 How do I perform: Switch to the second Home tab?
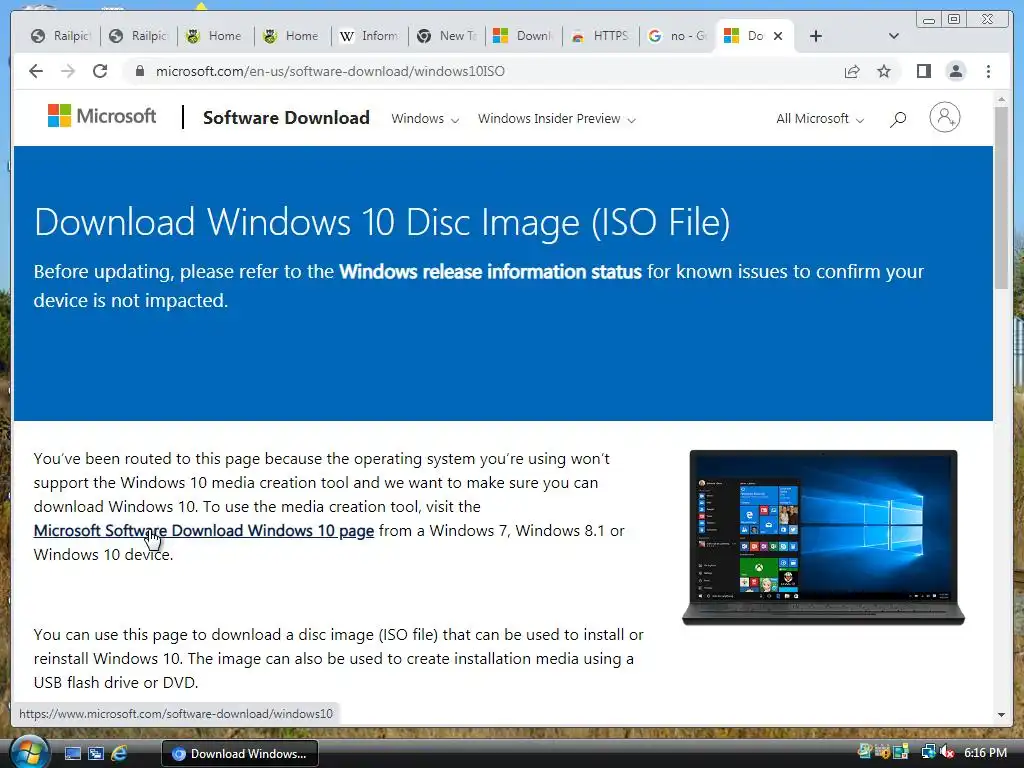[293, 36]
